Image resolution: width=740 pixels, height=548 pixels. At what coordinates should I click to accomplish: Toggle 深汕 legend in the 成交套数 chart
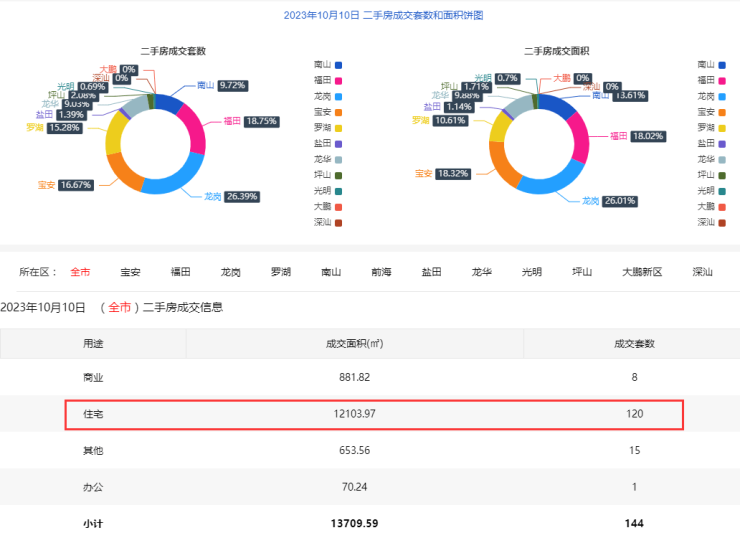(328, 222)
